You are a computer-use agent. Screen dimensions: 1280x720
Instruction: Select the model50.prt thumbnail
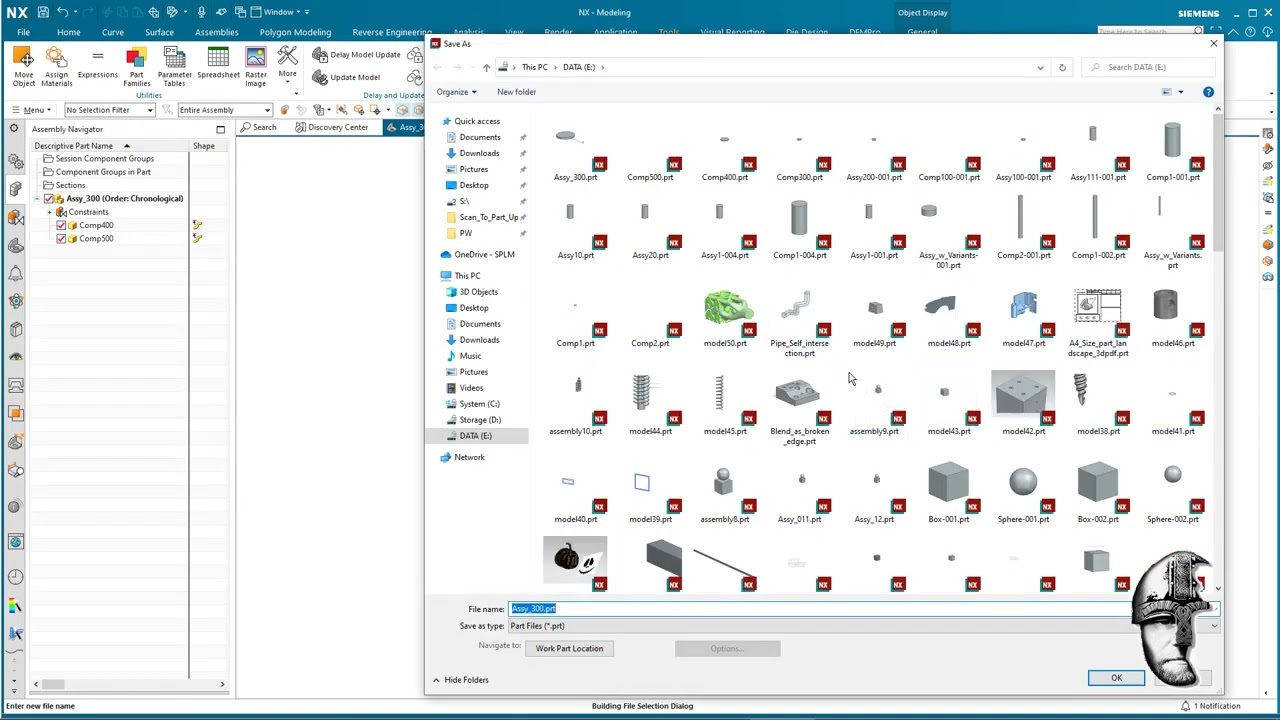coord(727,308)
